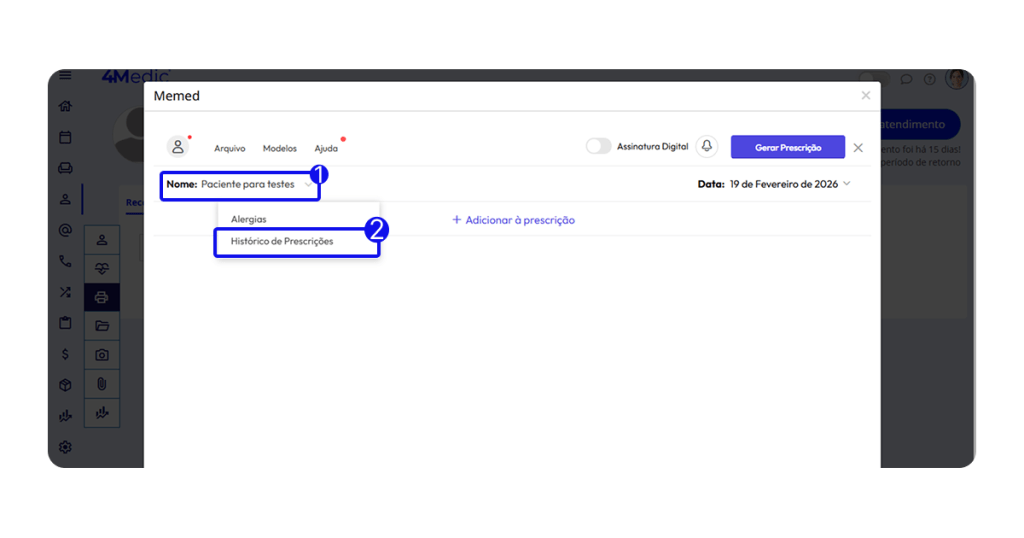Screen dimensions: 1024x538
Task: Click the dollar sign finance icon
Action: click(x=65, y=354)
